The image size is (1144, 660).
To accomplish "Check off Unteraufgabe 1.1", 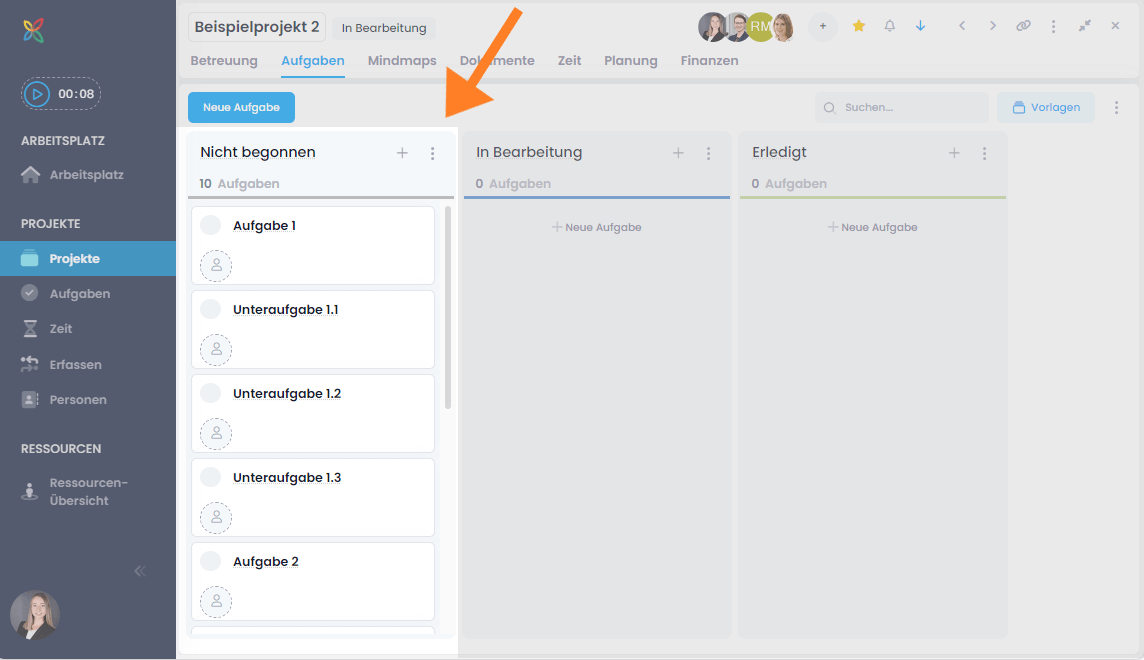I will (209, 309).
